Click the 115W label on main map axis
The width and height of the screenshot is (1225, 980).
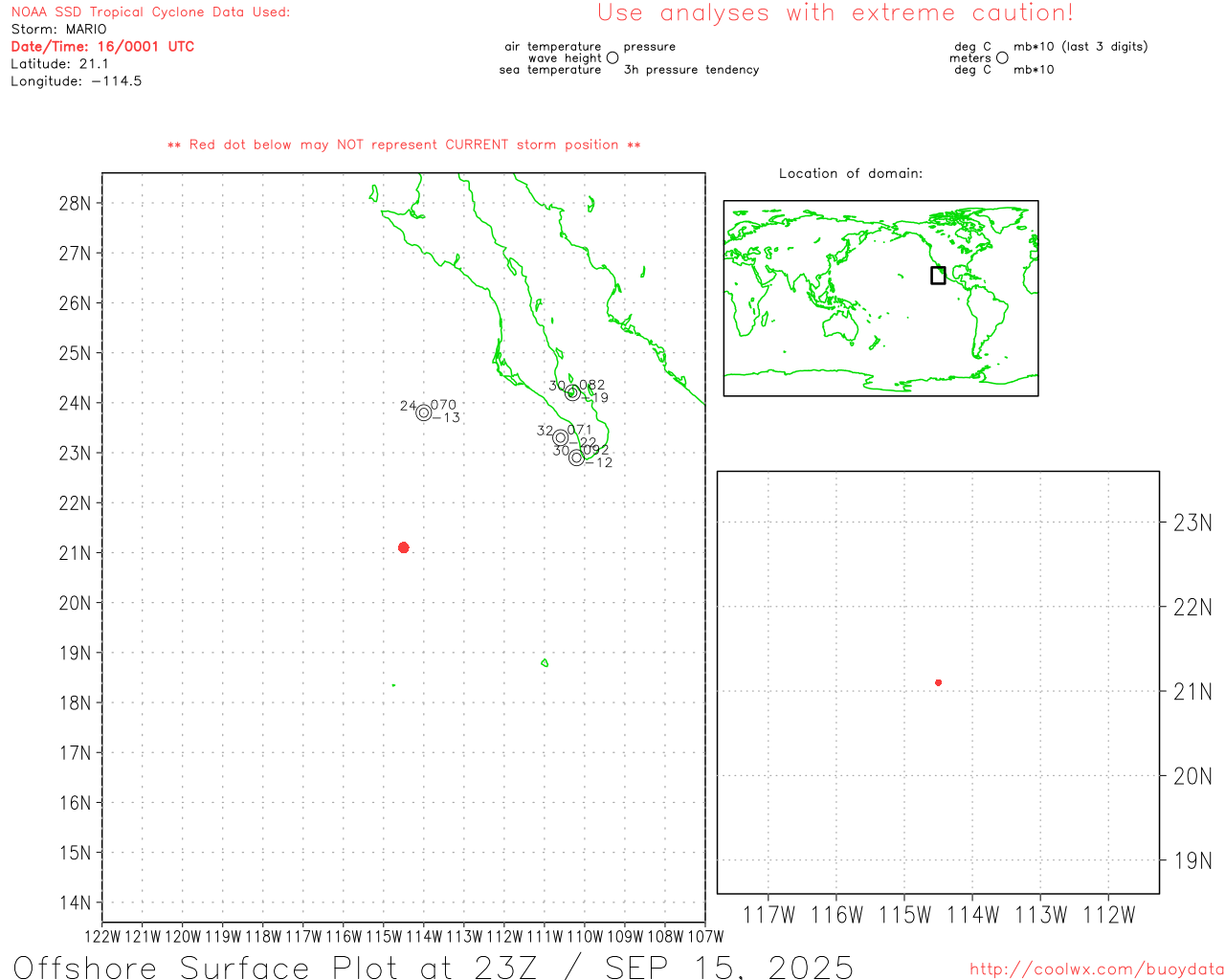[x=384, y=936]
